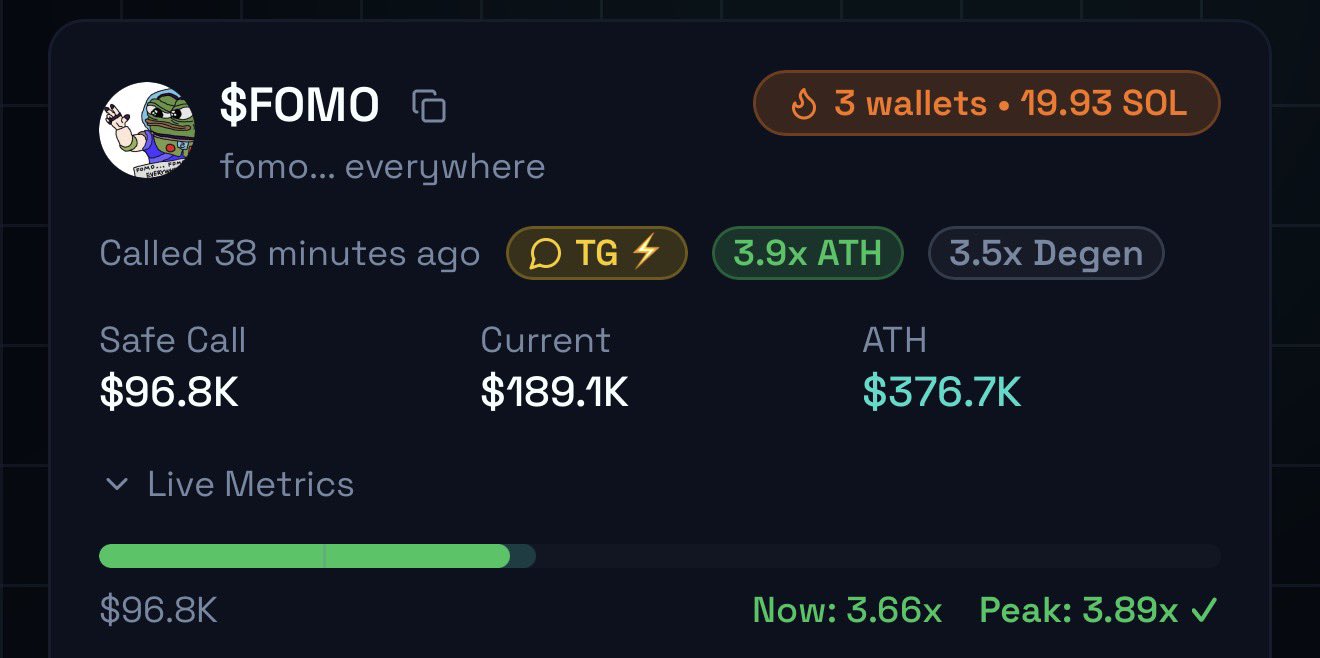
Task: Click the green multiplier progress bar
Action: pyautogui.click(x=304, y=556)
